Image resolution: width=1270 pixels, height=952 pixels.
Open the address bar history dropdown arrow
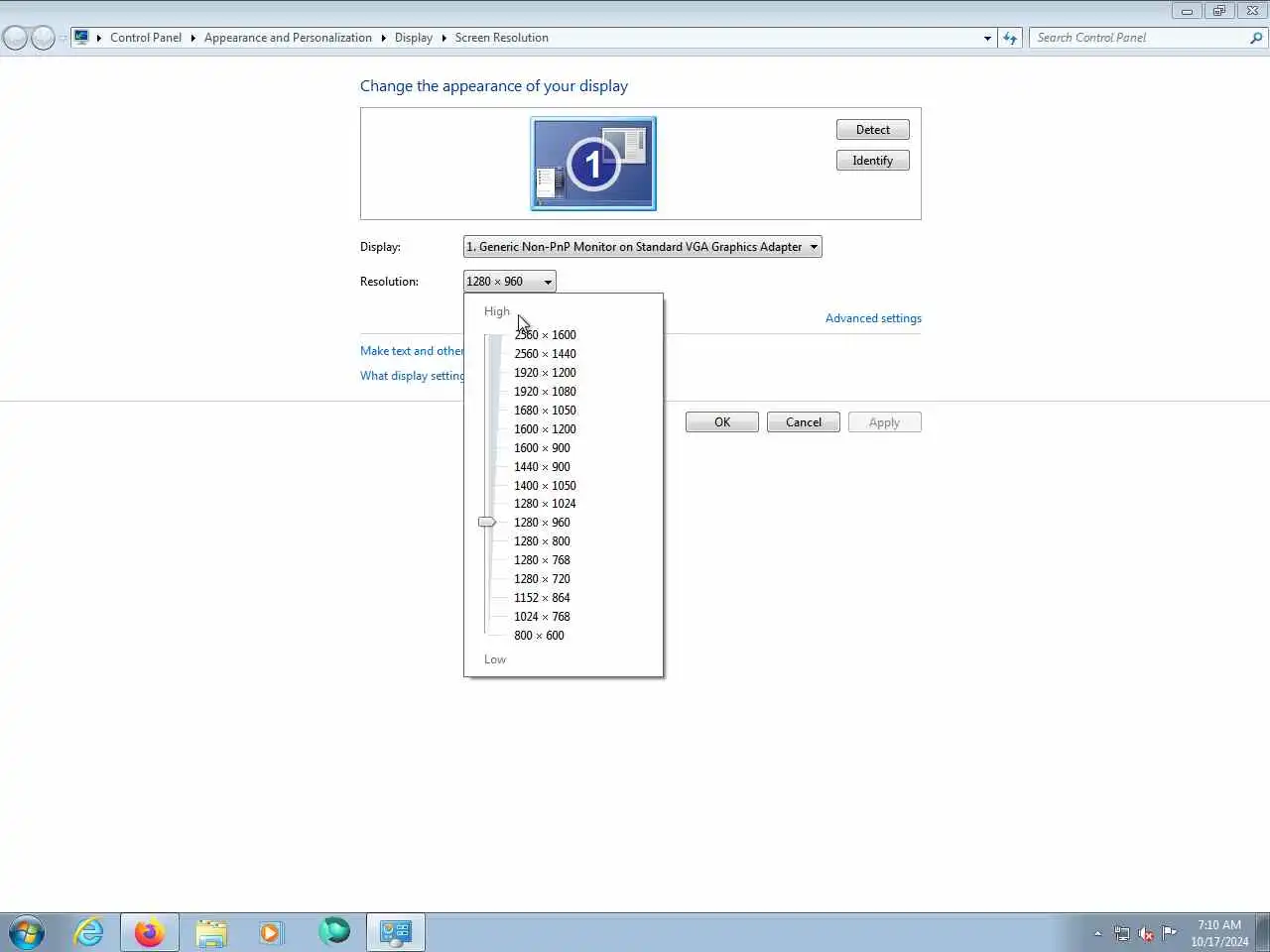click(987, 38)
